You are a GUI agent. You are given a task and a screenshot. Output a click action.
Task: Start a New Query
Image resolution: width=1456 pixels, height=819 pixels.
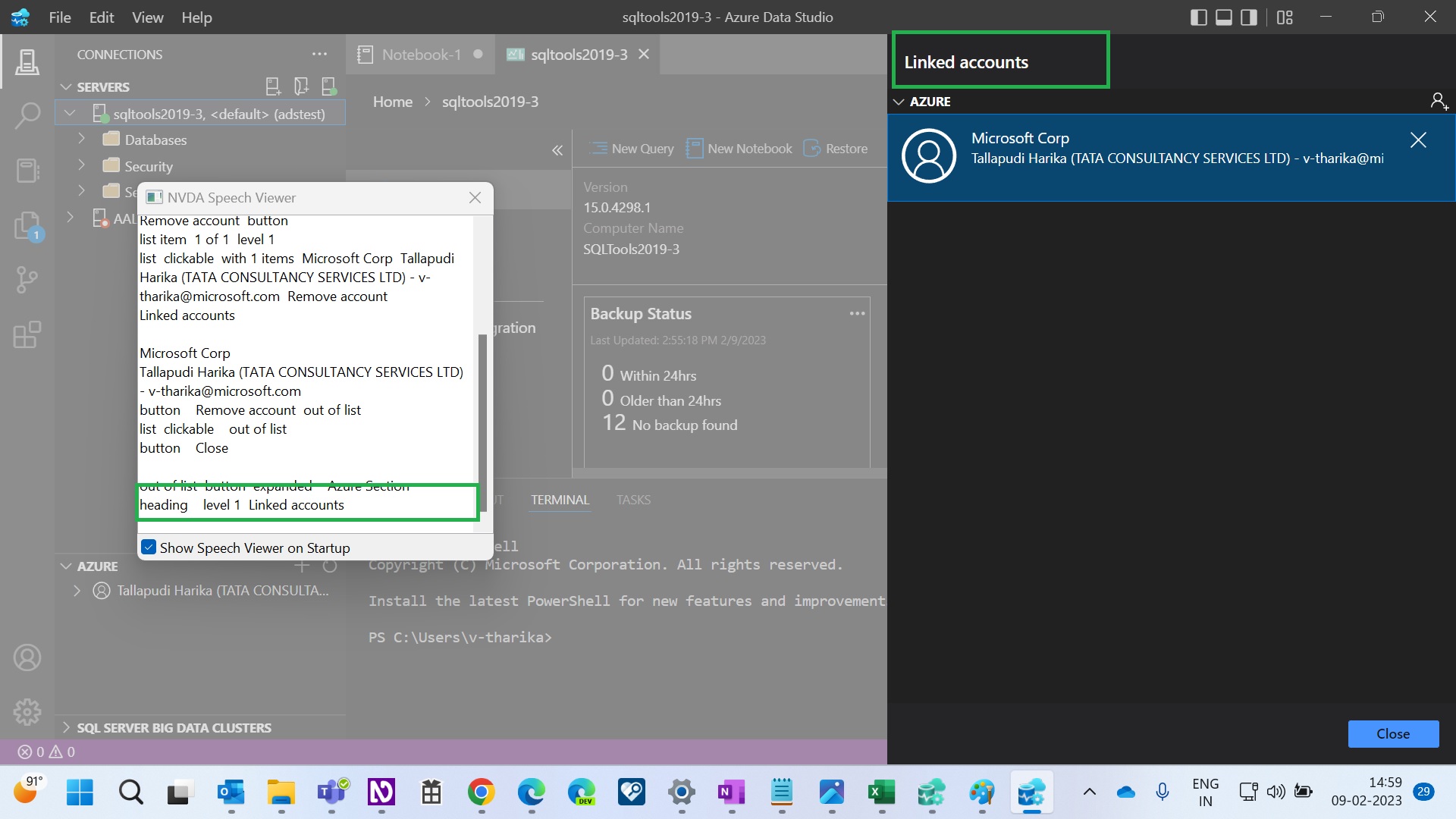tap(633, 148)
